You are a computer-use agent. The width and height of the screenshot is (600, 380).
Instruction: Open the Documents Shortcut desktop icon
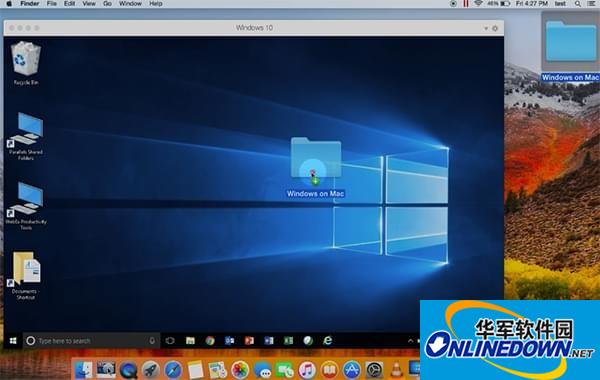[x=25, y=276]
